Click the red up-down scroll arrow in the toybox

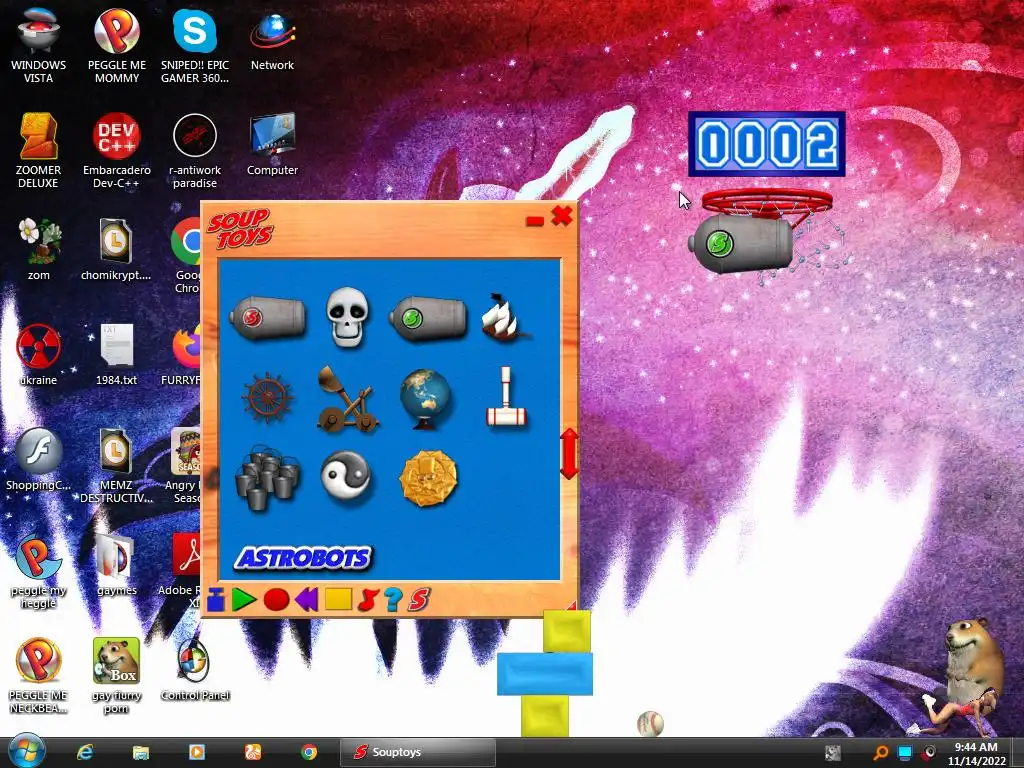click(569, 454)
